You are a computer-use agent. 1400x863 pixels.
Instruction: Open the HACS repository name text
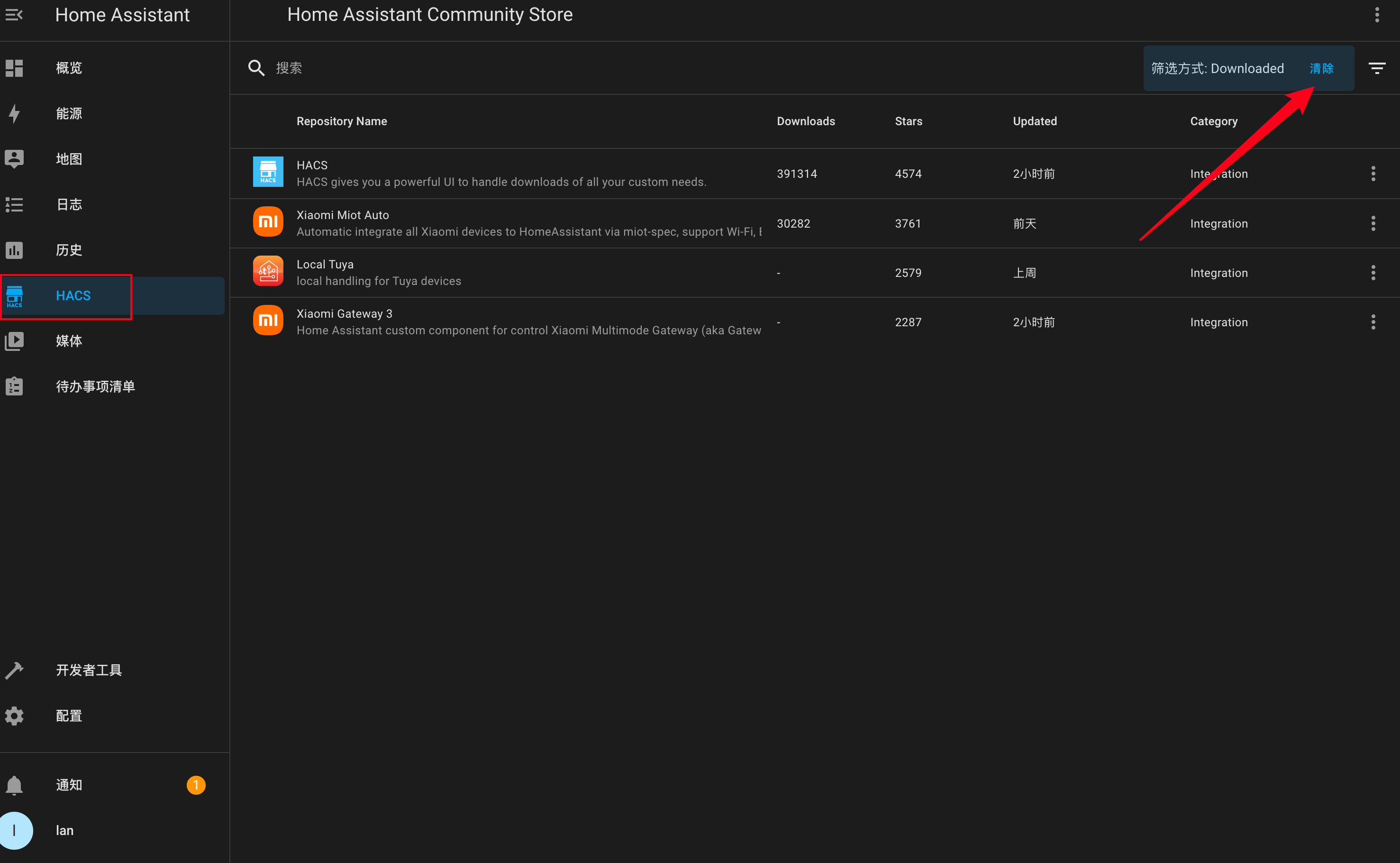tap(312, 165)
